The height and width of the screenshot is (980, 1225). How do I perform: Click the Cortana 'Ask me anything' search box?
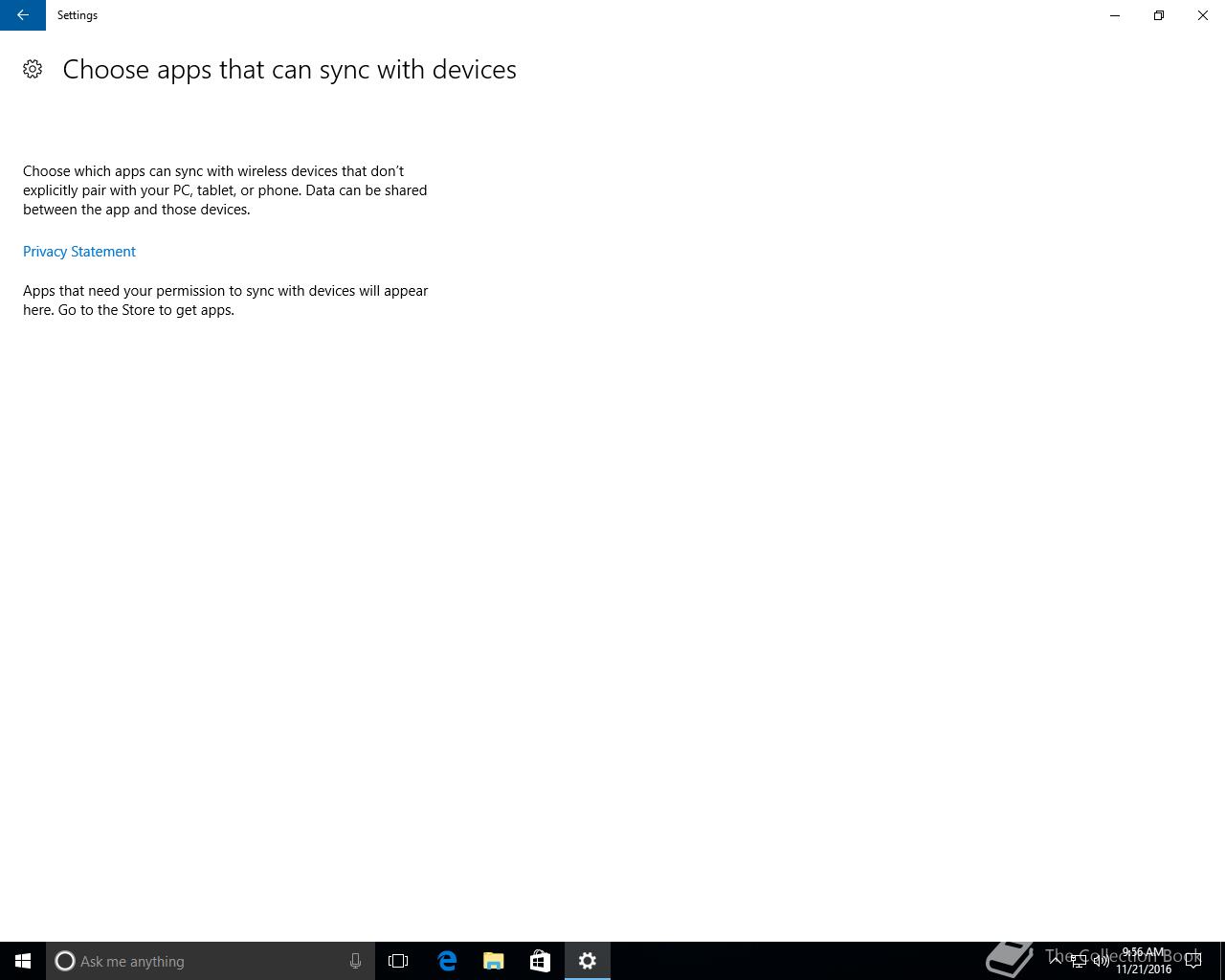211,961
